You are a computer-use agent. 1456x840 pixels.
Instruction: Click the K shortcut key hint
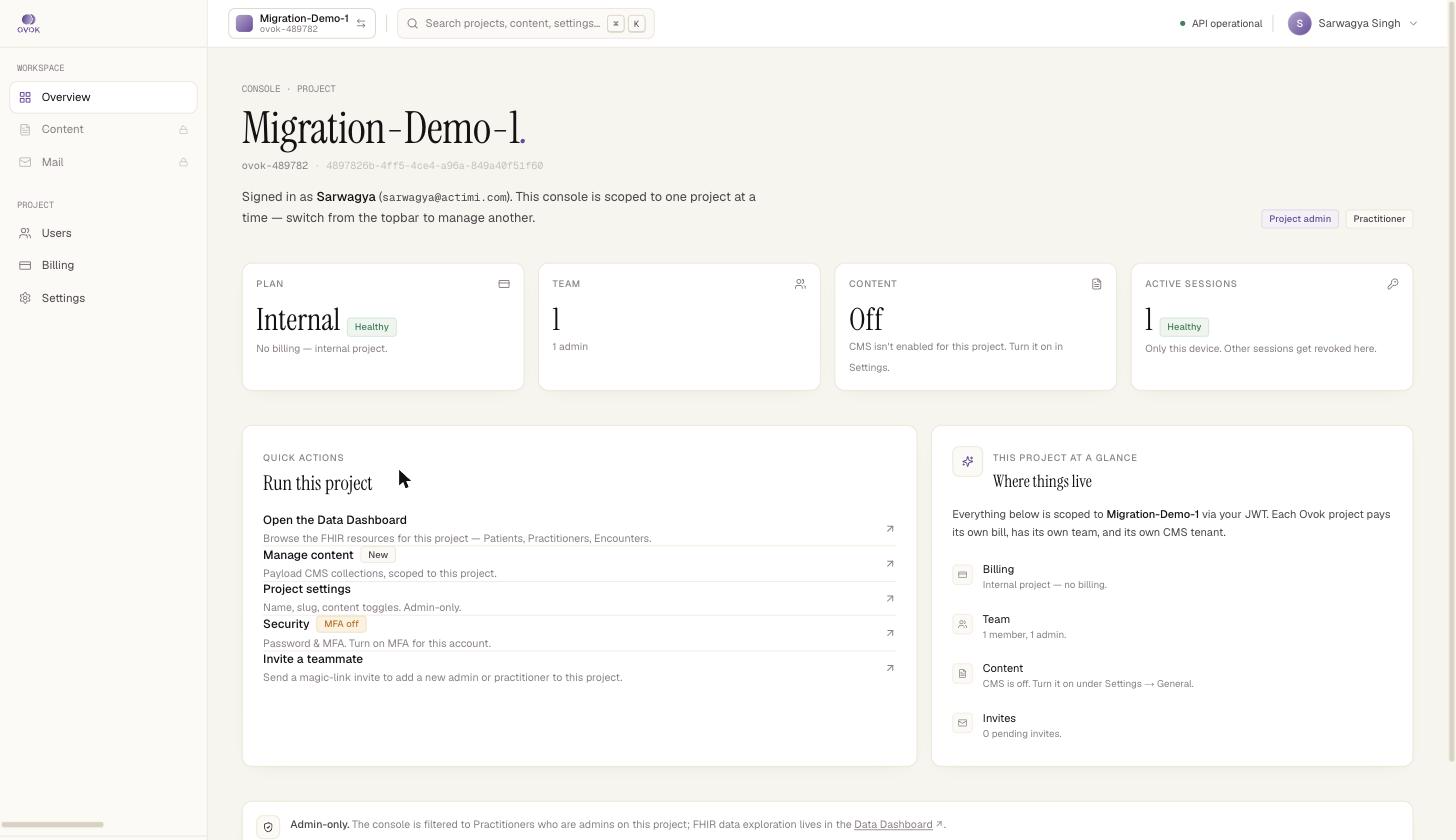point(636,23)
